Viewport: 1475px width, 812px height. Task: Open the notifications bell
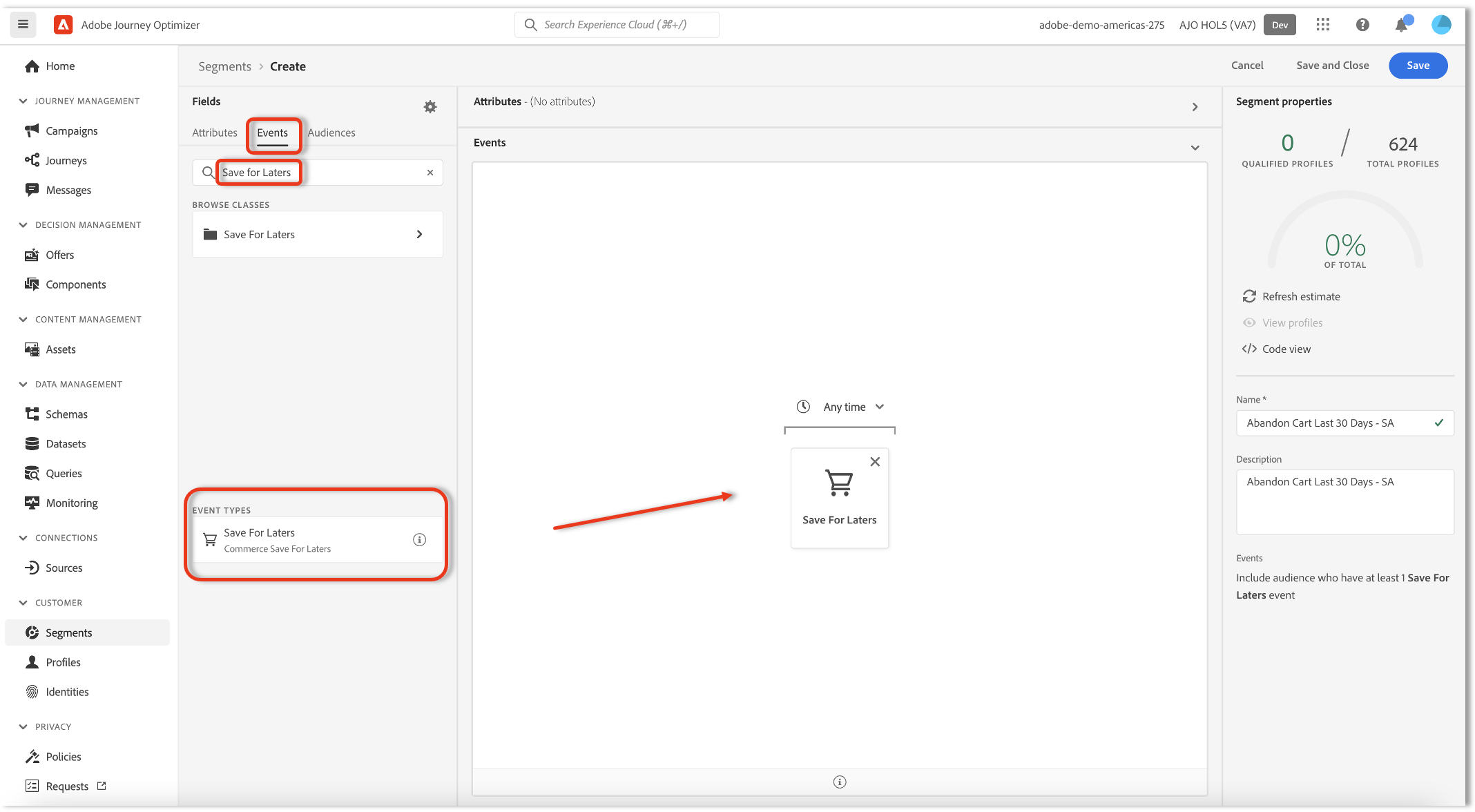pyautogui.click(x=1401, y=25)
